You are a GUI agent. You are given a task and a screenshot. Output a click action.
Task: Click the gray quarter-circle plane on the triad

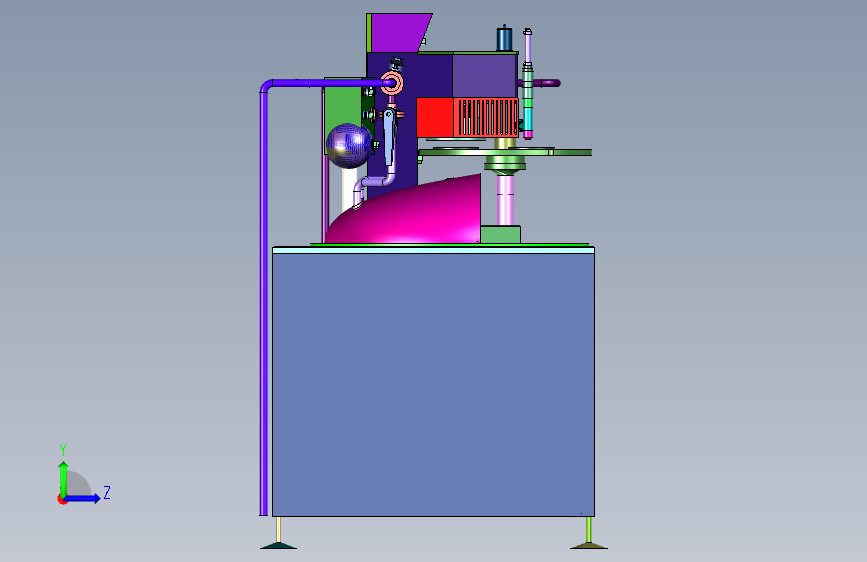78,484
